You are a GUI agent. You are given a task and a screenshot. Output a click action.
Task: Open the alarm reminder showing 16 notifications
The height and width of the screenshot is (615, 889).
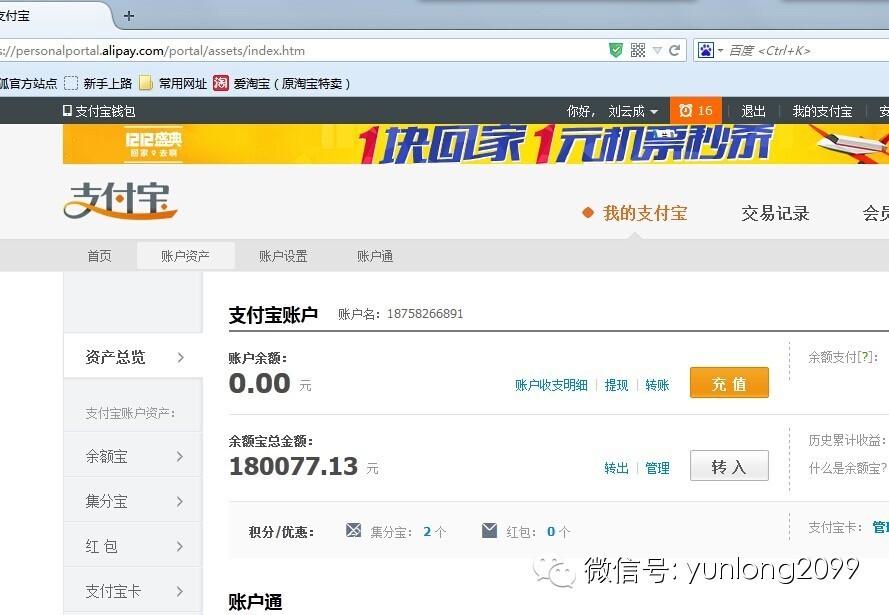click(696, 110)
